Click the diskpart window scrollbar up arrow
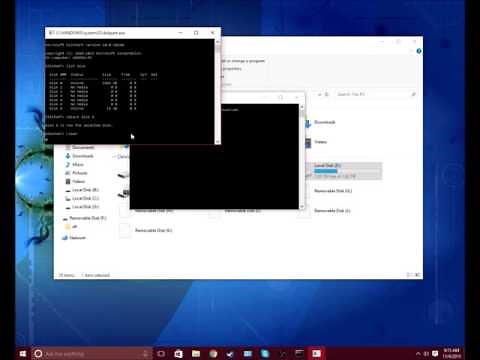The width and height of the screenshot is (480, 360). pos(218,42)
